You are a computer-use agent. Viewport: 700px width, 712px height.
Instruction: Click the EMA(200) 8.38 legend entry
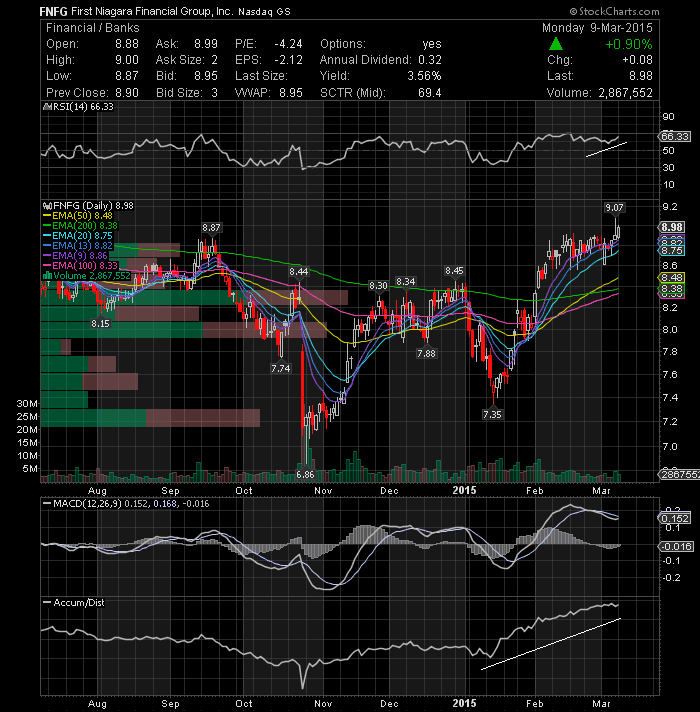(85, 226)
